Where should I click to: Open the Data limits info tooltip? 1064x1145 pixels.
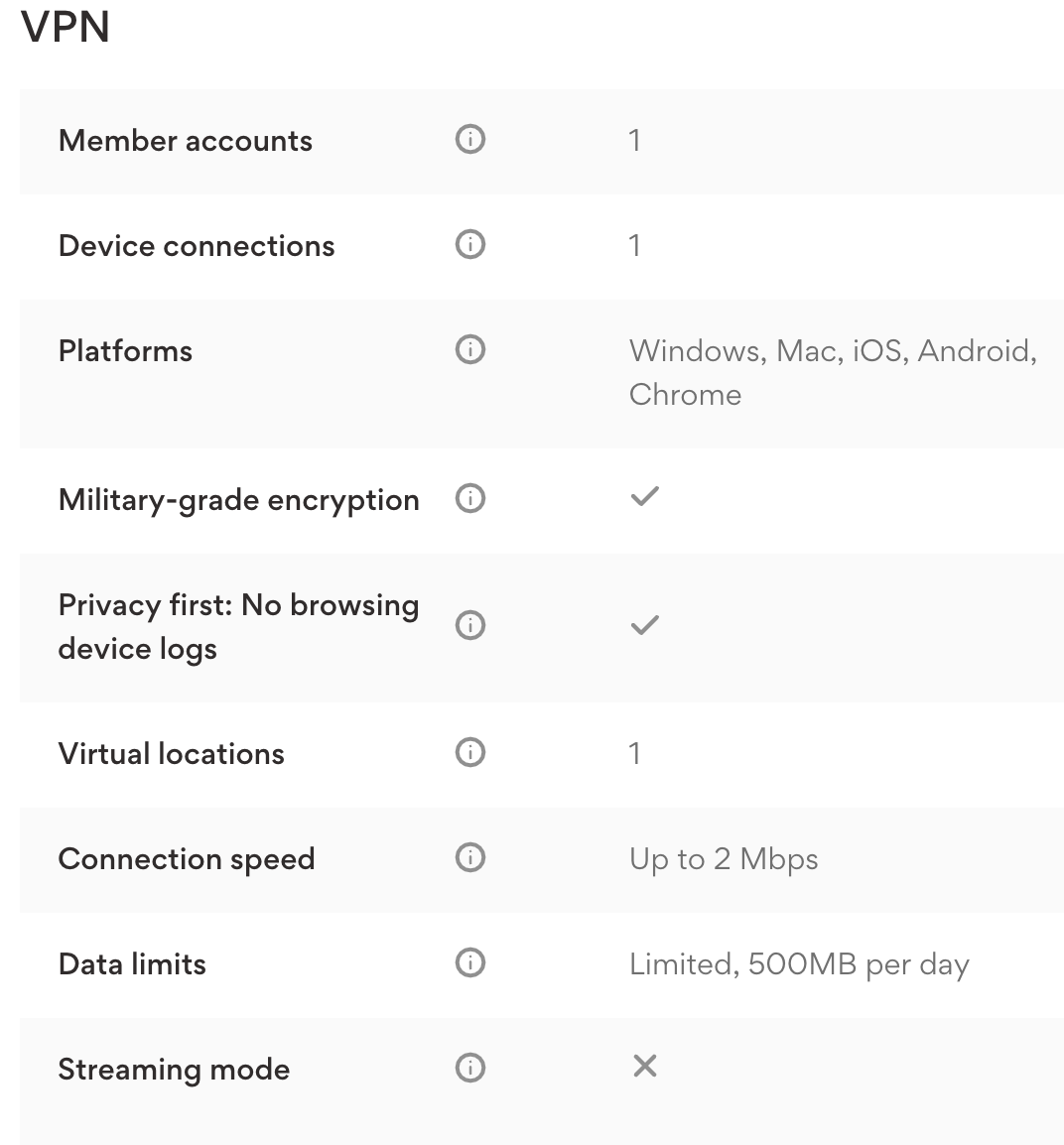pos(469,962)
